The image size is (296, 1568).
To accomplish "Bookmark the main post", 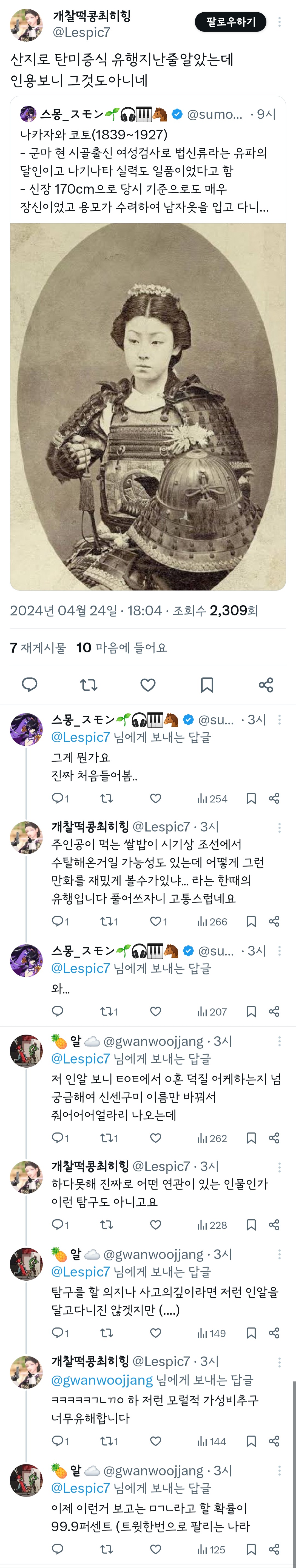I will pyautogui.click(x=207, y=685).
